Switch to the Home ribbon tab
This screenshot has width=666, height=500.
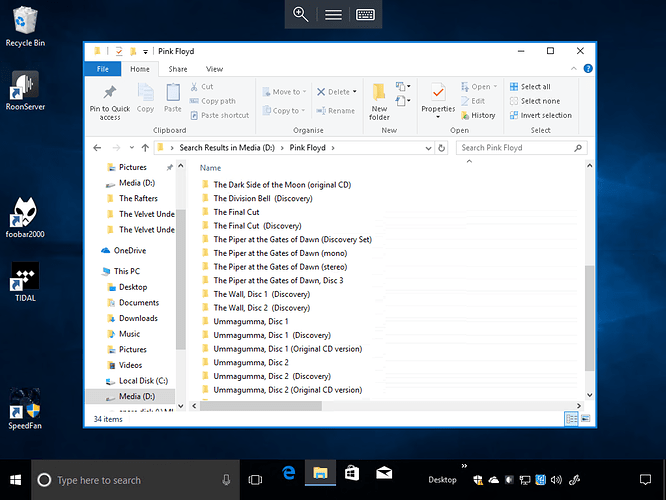point(140,69)
